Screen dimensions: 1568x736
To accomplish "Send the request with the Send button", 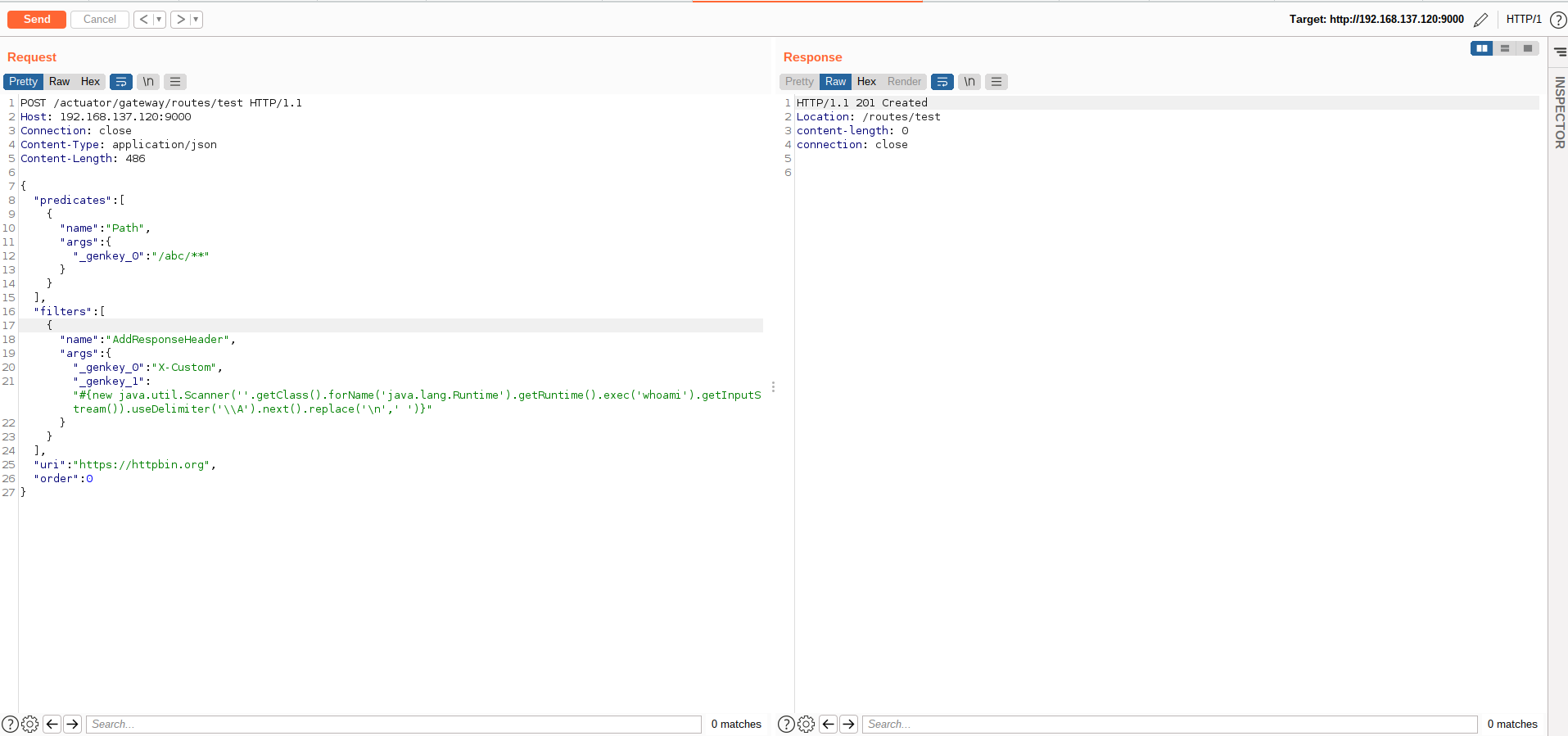I will coord(37,19).
